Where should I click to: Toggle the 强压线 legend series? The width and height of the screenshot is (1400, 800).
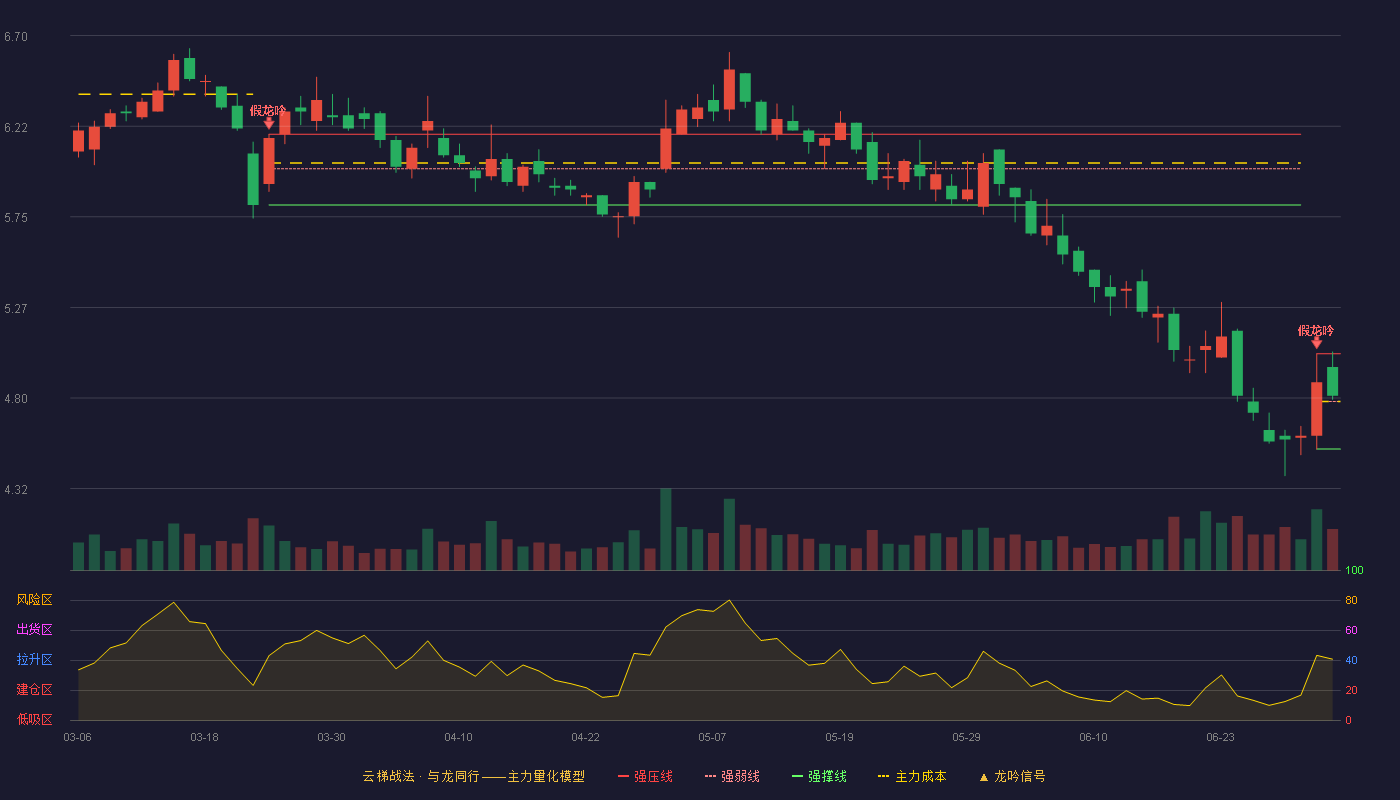[645, 776]
